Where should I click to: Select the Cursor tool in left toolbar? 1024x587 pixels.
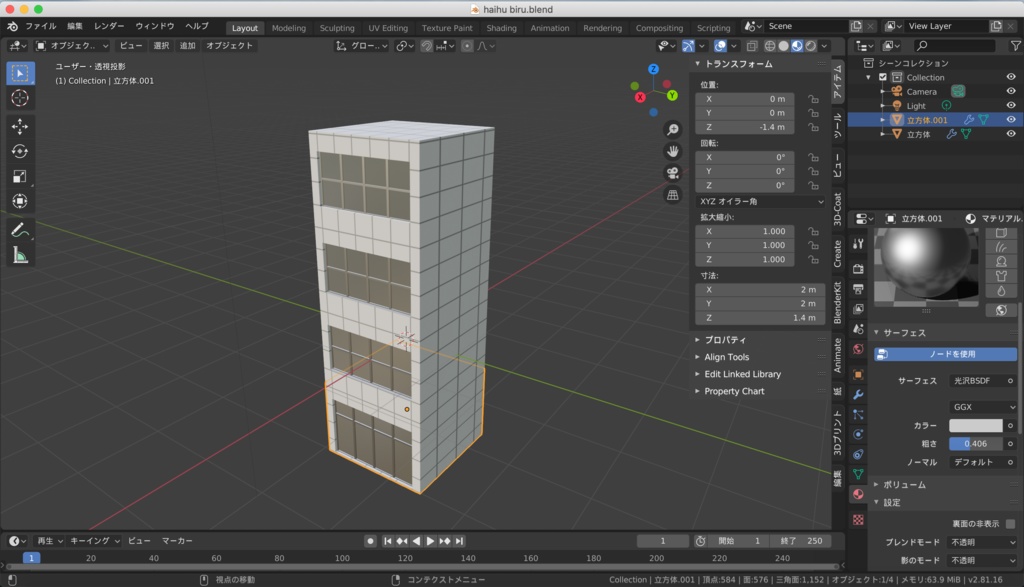(20, 98)
